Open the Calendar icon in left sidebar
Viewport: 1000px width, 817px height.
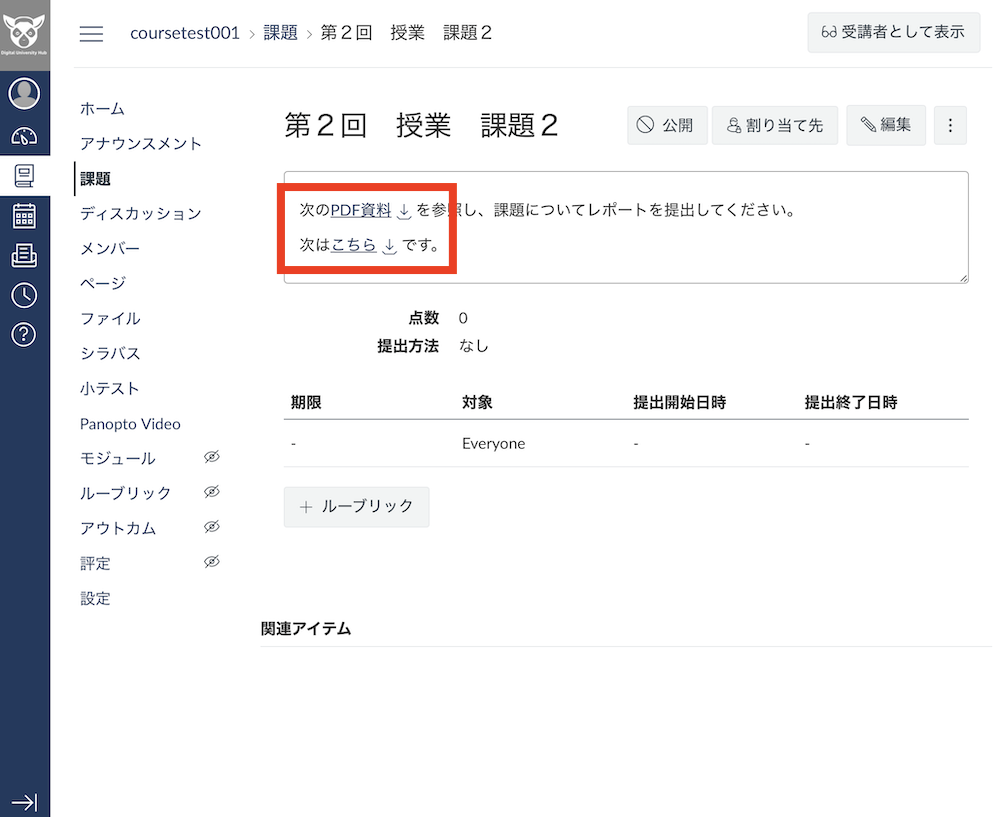pos(24,214)
